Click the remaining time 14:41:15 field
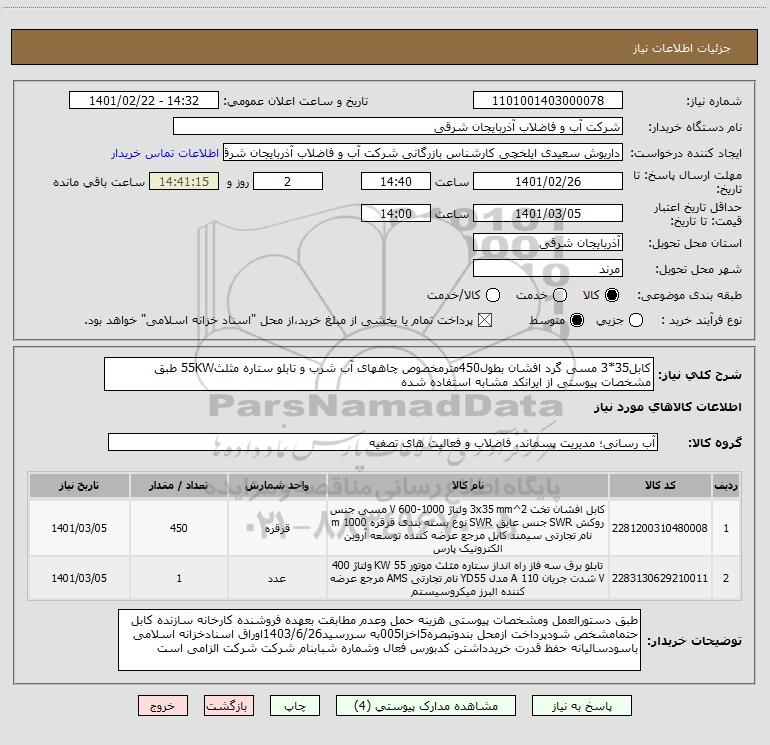Screen dimensions: 770x745 coord(184,181)
